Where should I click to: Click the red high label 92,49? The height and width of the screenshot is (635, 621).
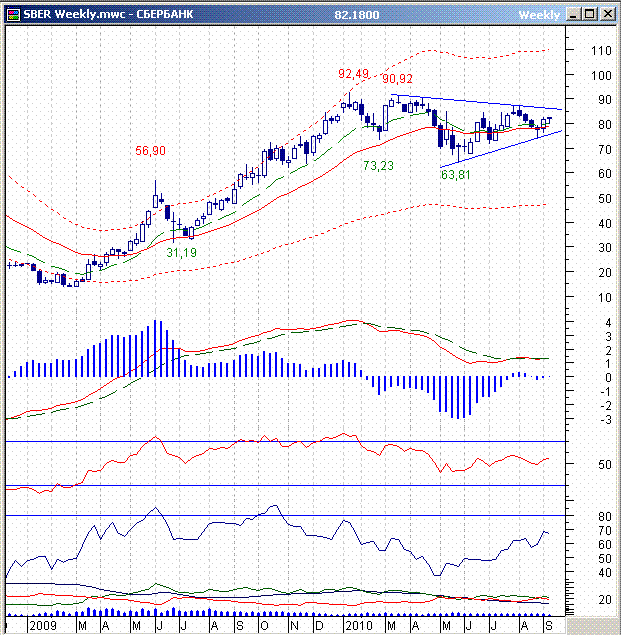(x=353, y=74)
